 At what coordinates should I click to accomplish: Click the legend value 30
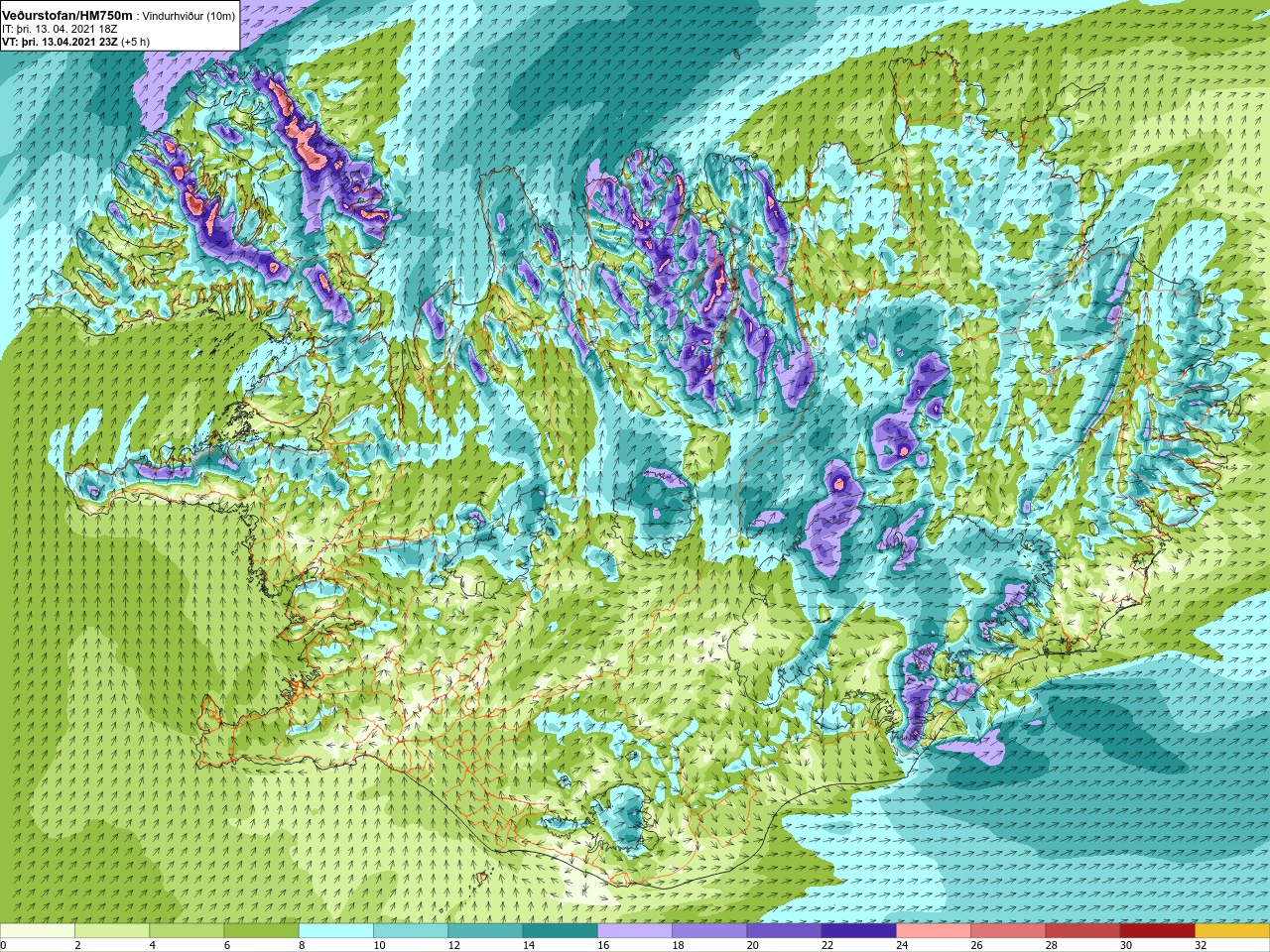(x=1126, y=945)
